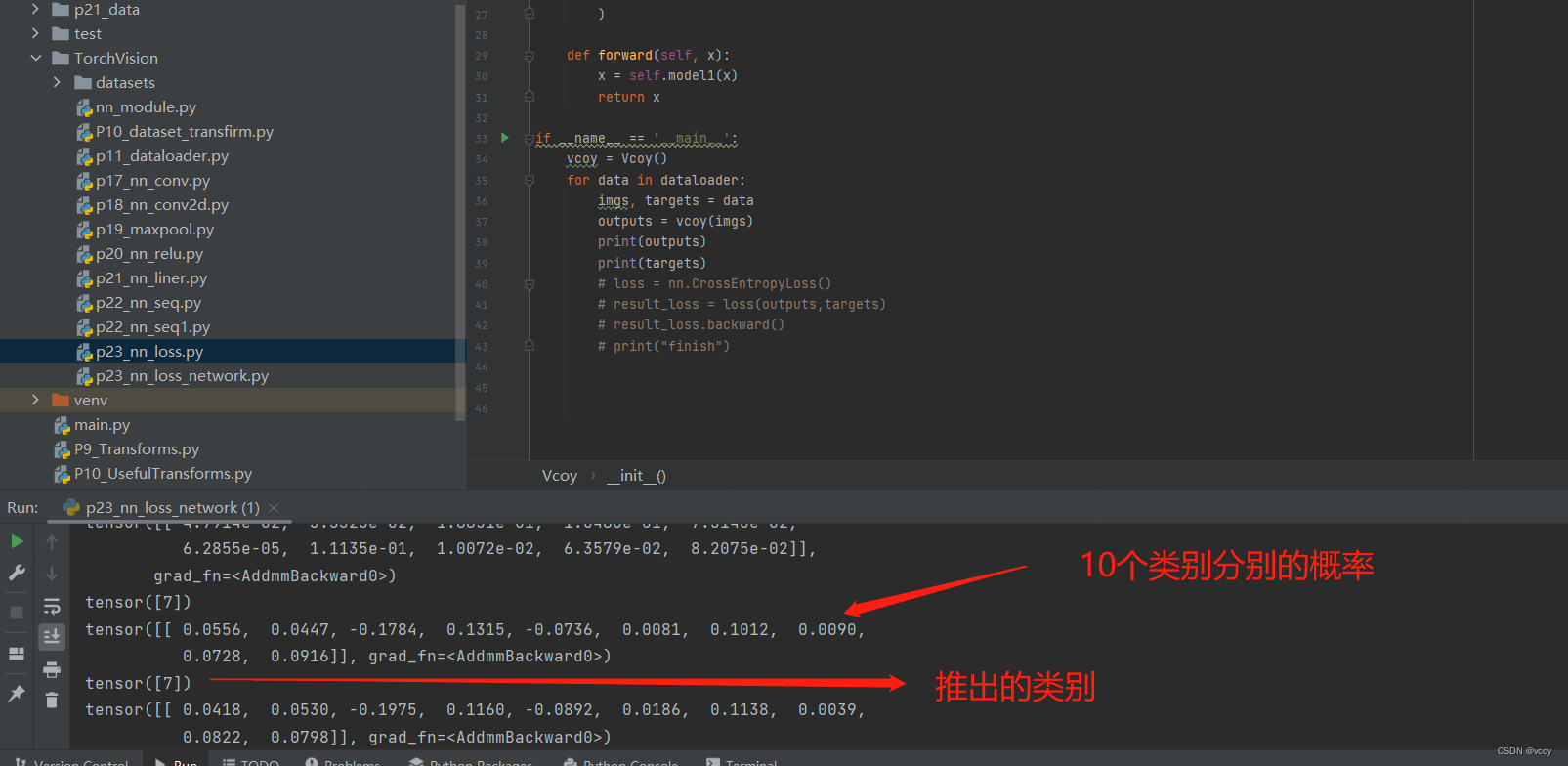Open p18_nn_conv2d.py file
The image size is (1568, 766).
click(162, 204)
